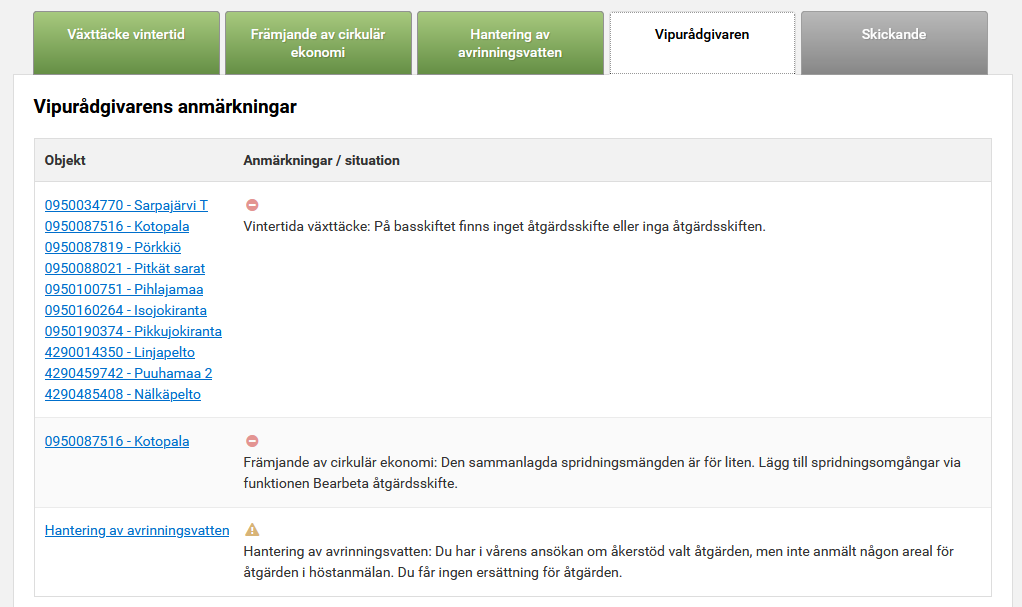Click the red error icon for Vintertida växttäcke

click(252, 205)
